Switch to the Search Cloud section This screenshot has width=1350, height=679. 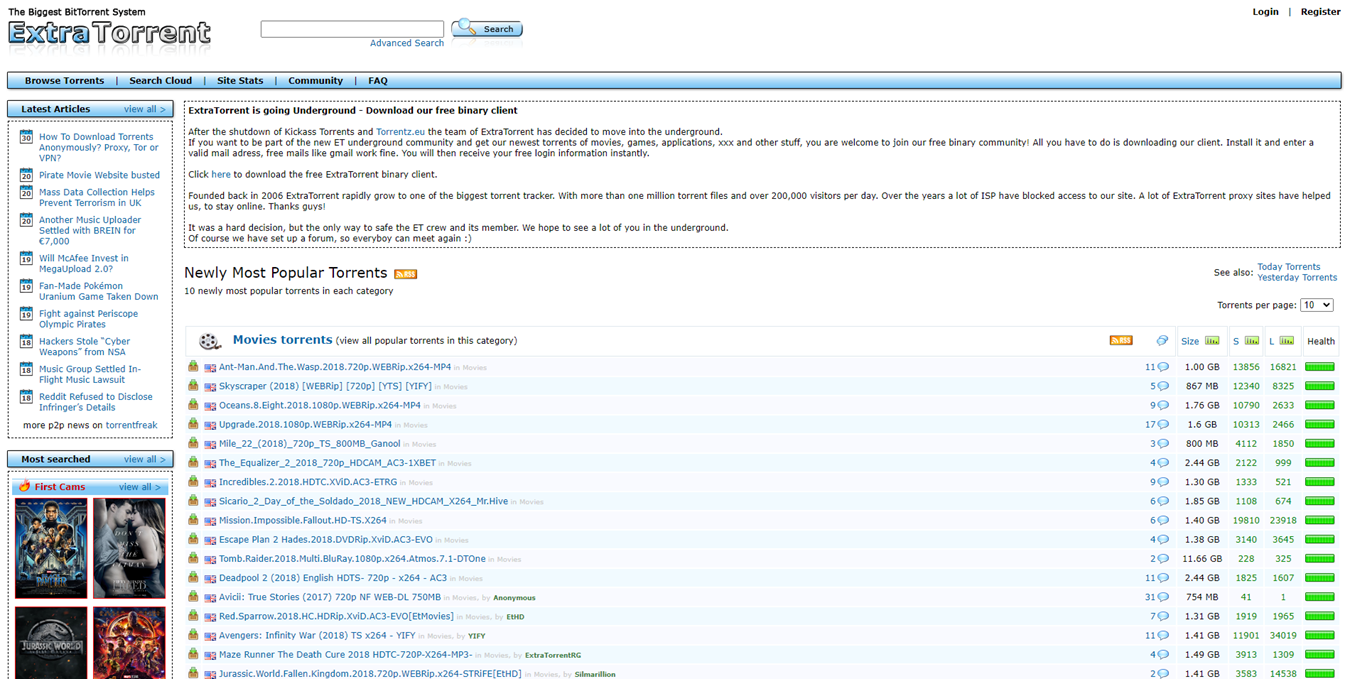(160, 80)
